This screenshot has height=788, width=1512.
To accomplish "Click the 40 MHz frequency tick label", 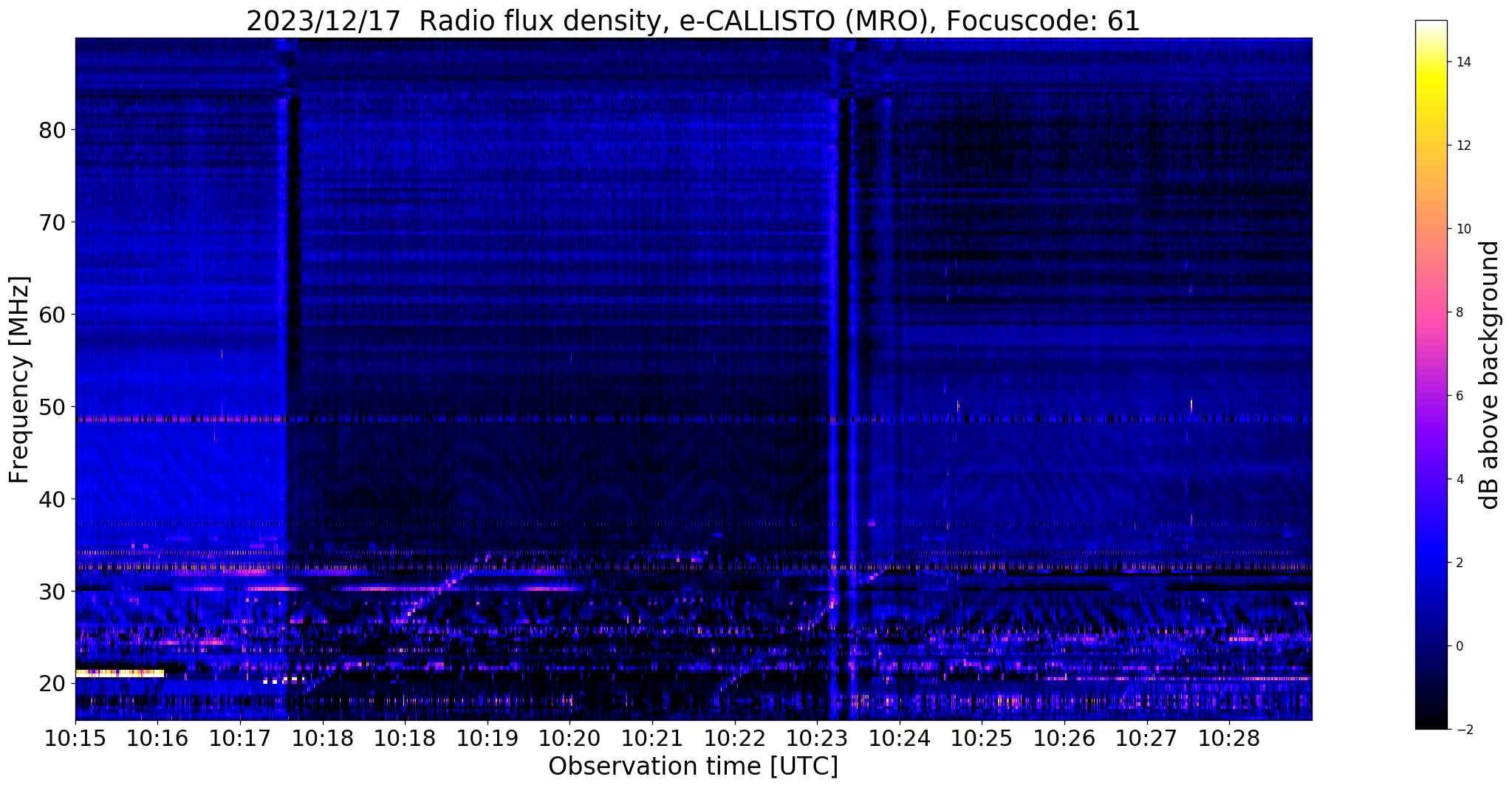I will [52, 499].
